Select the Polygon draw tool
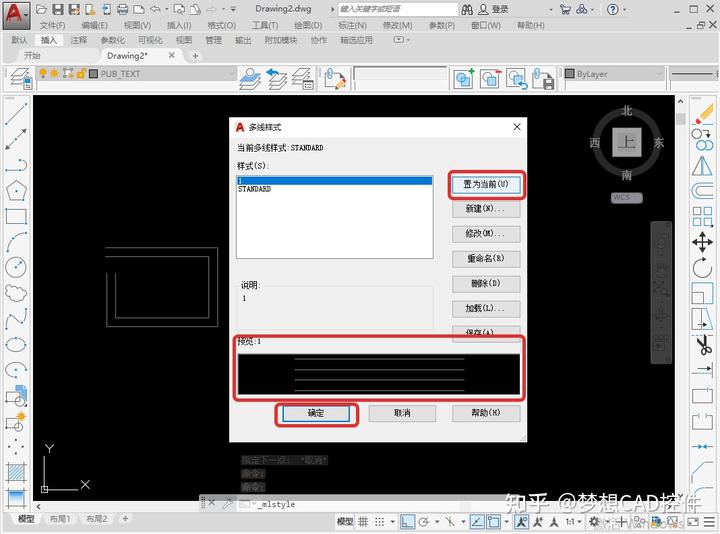720x534 pixels. pyautogui.click(x=16, y=191)
